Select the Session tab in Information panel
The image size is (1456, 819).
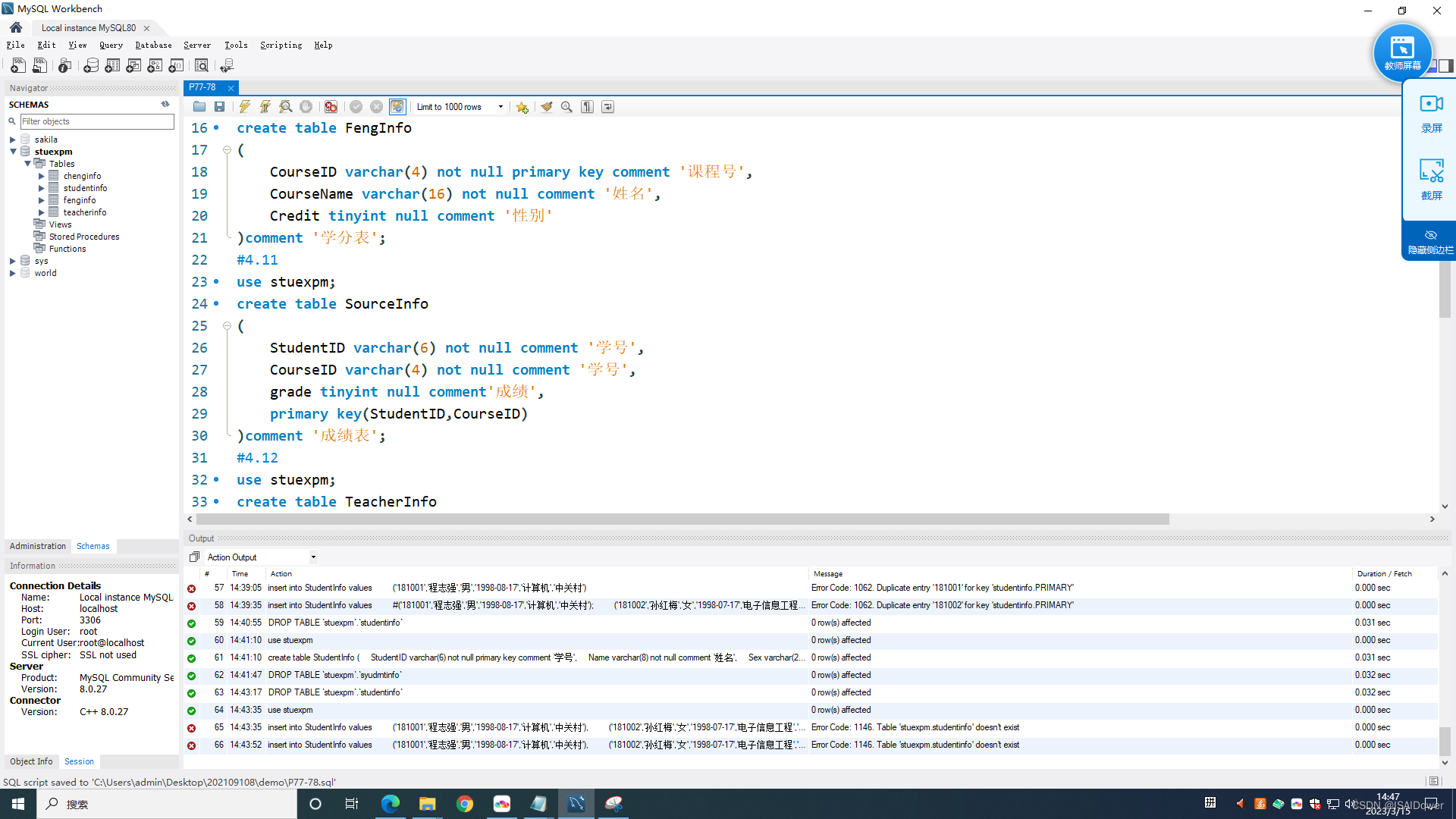(x=79, y=761)
